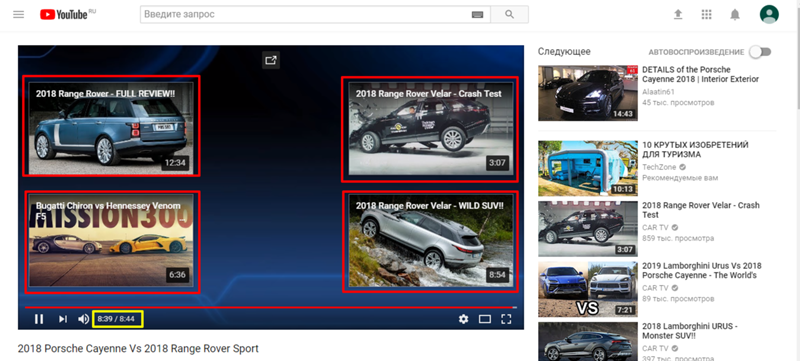Open title 'DETAILS of the Porsche Cayenne 2018'
The height and width of the screenshot is (361, 800).
(x=701, y=74)
